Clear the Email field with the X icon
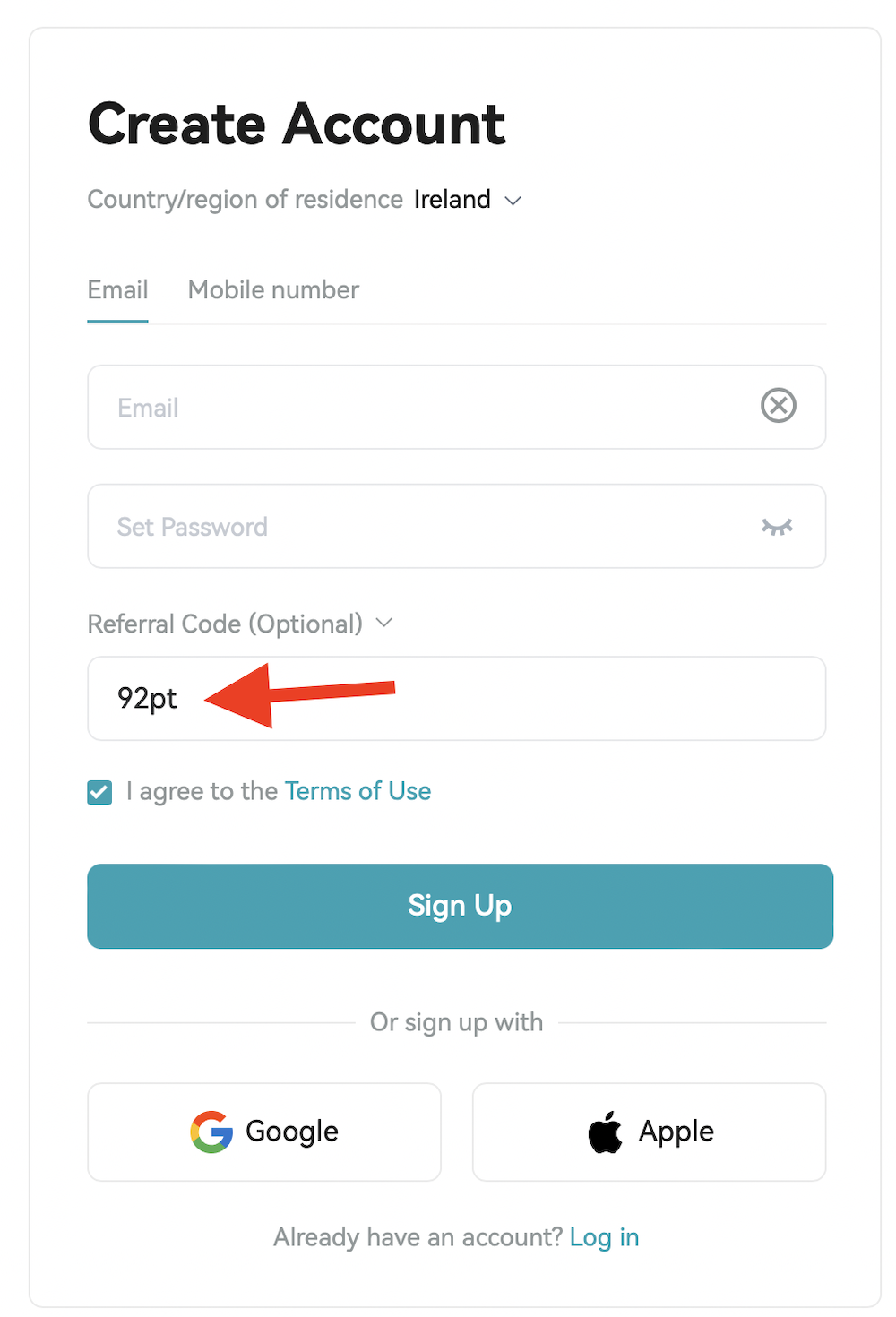The image size is (896, 1317). click(778, 406)
